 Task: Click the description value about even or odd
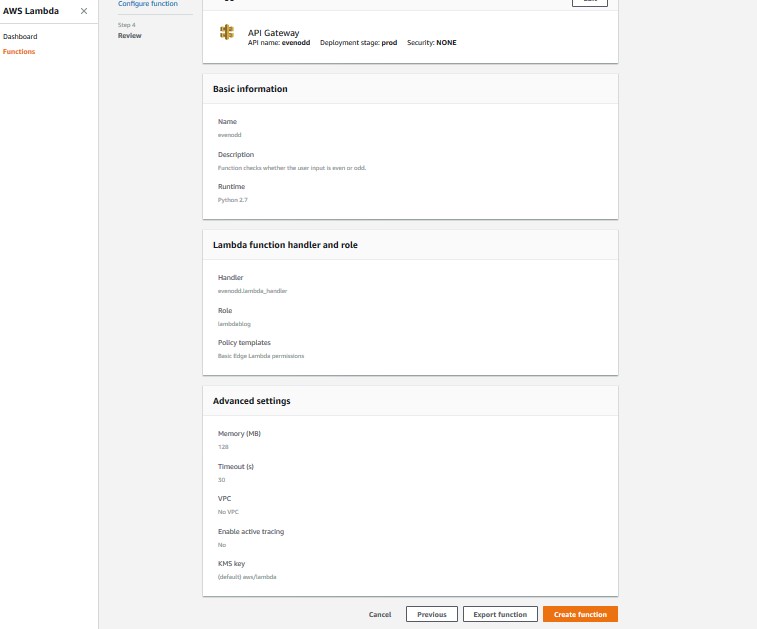[x=292, y=168]
